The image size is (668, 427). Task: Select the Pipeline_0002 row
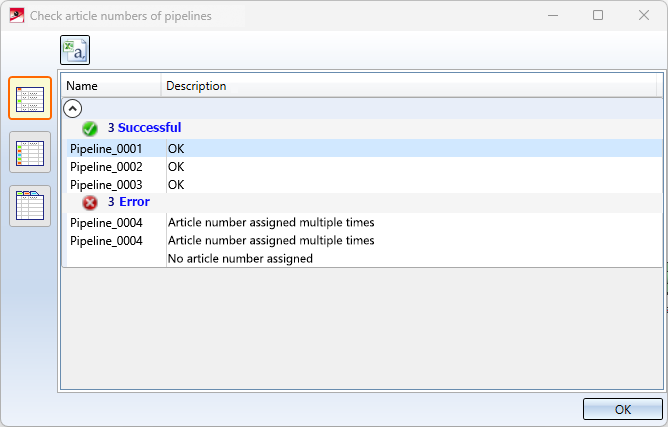pyautogui.click(x=106, y=167)
